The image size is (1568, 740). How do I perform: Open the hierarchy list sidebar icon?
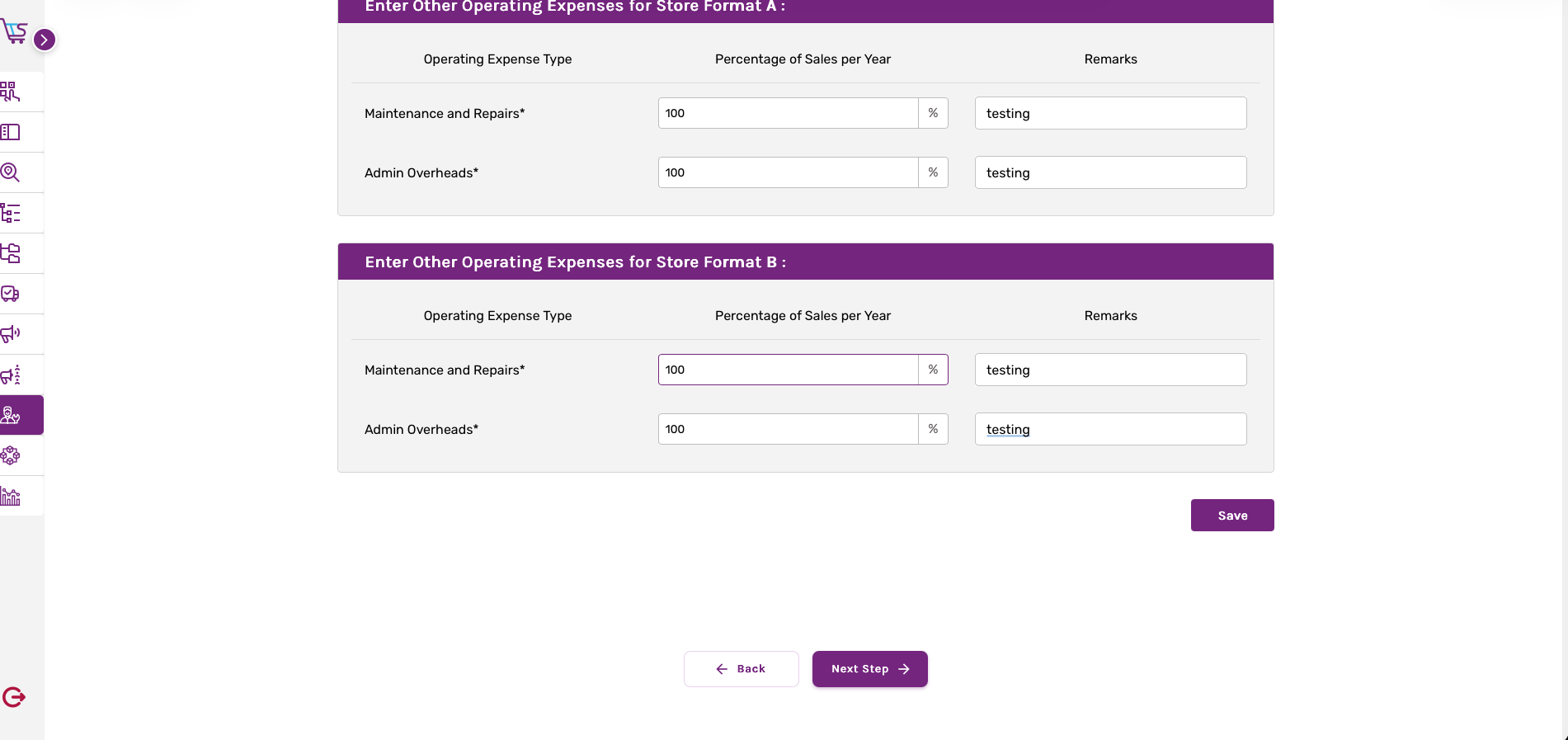[11, 213]
